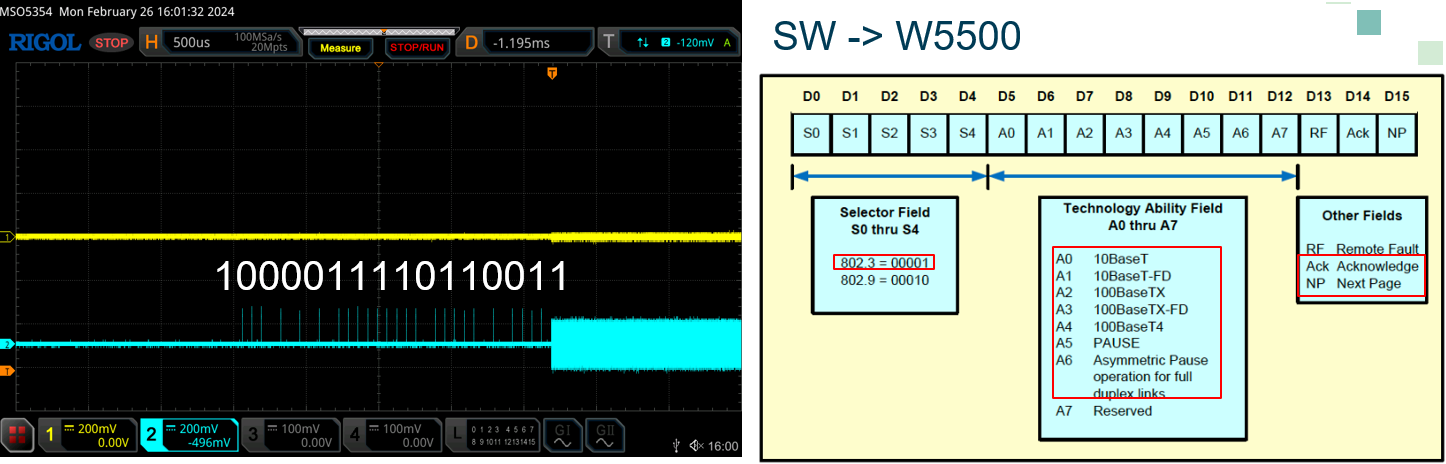Click the 802.3 = 00001 value
The image size is (1446, 464).
click(884, 262)
